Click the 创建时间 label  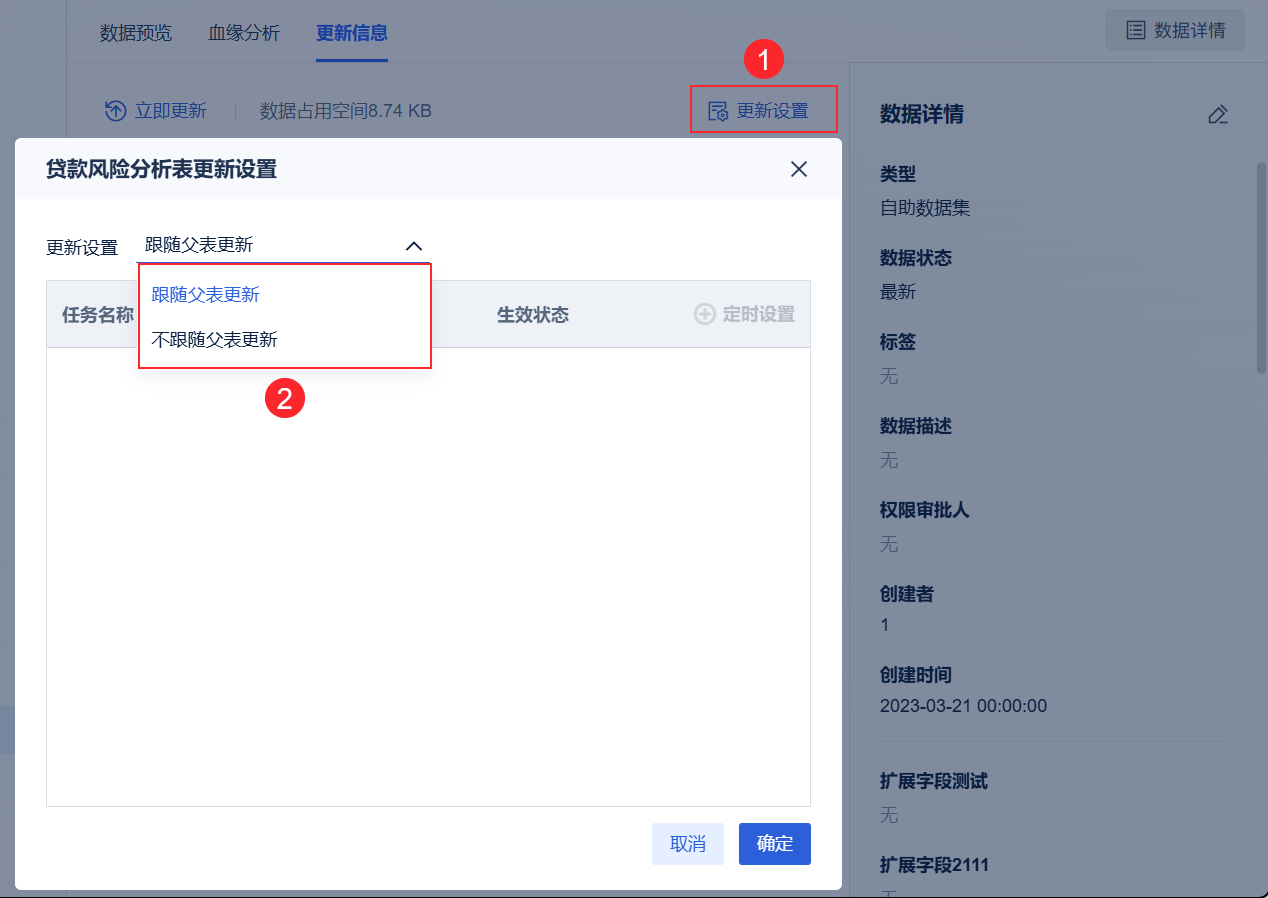(x=916, y=675)
